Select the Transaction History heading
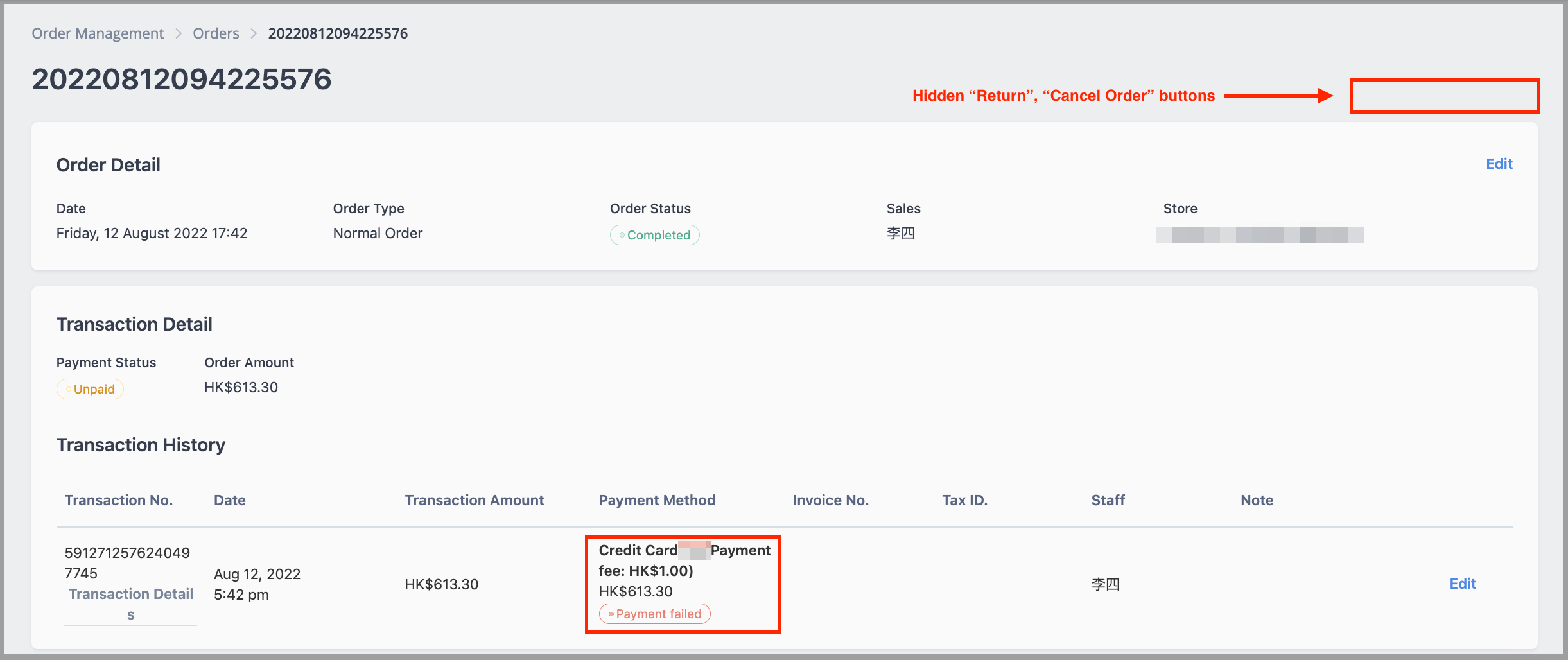 (141, 445)
